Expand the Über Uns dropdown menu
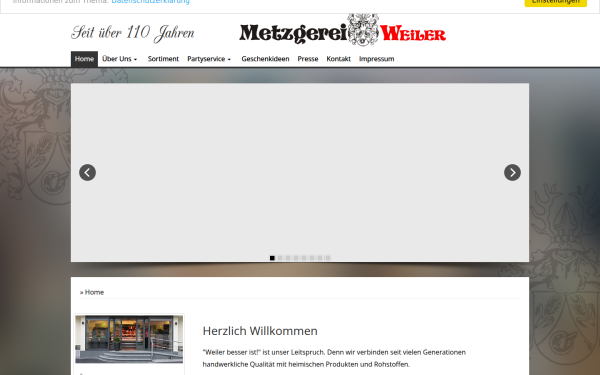Screen dimensions: 600x375 pyautogui.click(x=119, y=59)
